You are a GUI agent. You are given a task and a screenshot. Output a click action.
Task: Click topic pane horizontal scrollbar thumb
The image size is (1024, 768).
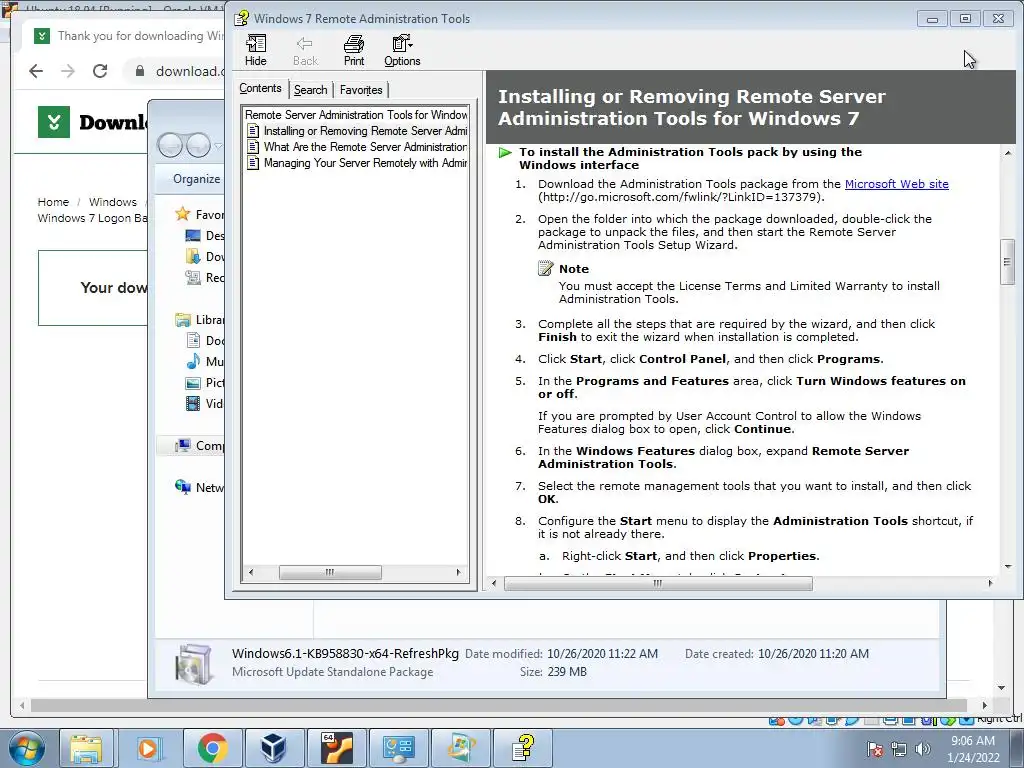point(658,583)
